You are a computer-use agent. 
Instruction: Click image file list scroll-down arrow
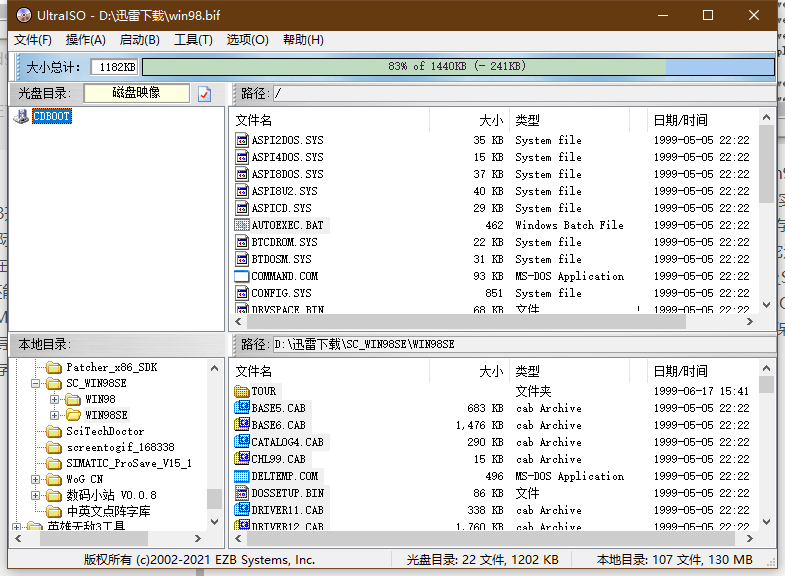pyautogui.click(x=766, y=304)
